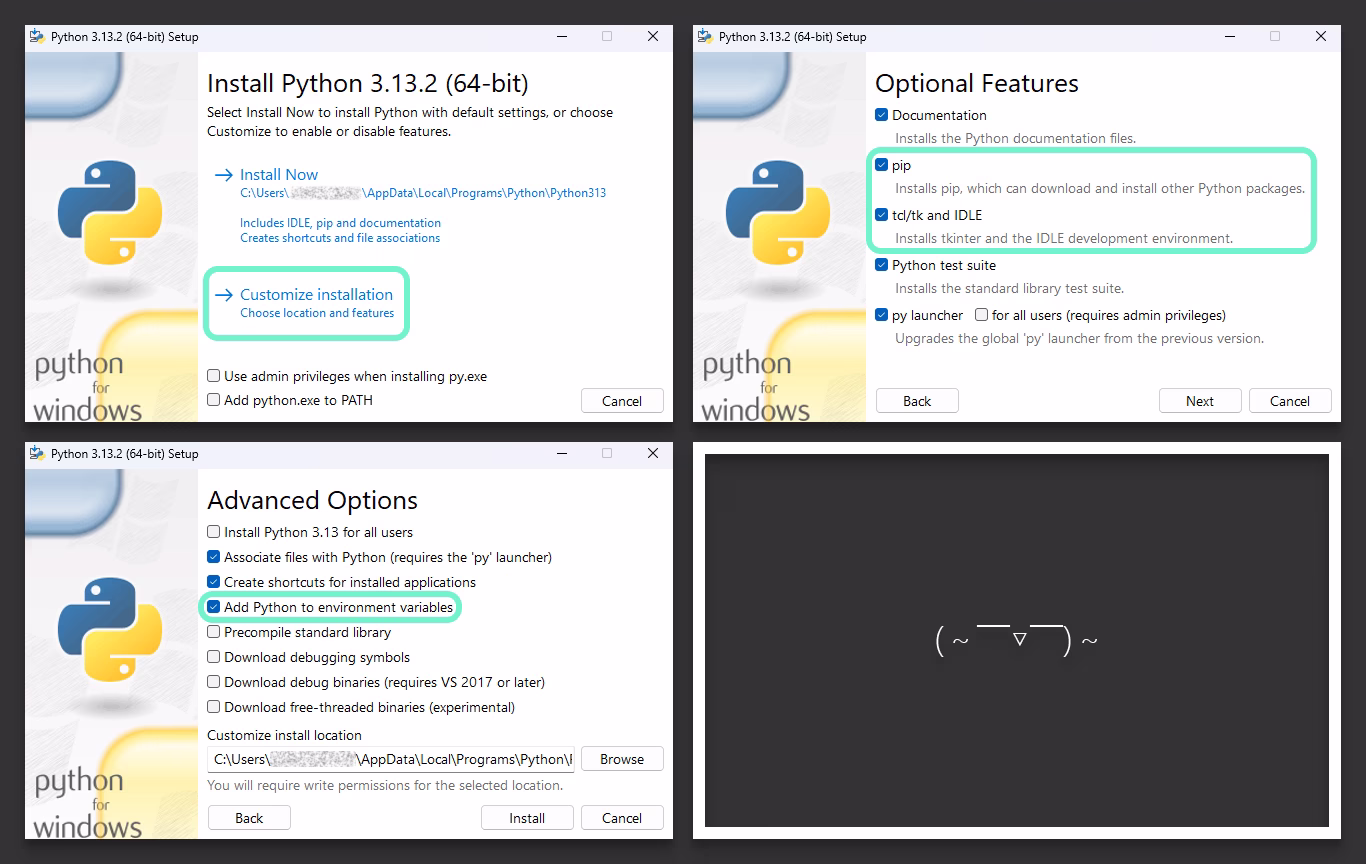Click Back in the Advanced Options window
This screenshot has height=864, width=1366.
(x=249, y=818)
